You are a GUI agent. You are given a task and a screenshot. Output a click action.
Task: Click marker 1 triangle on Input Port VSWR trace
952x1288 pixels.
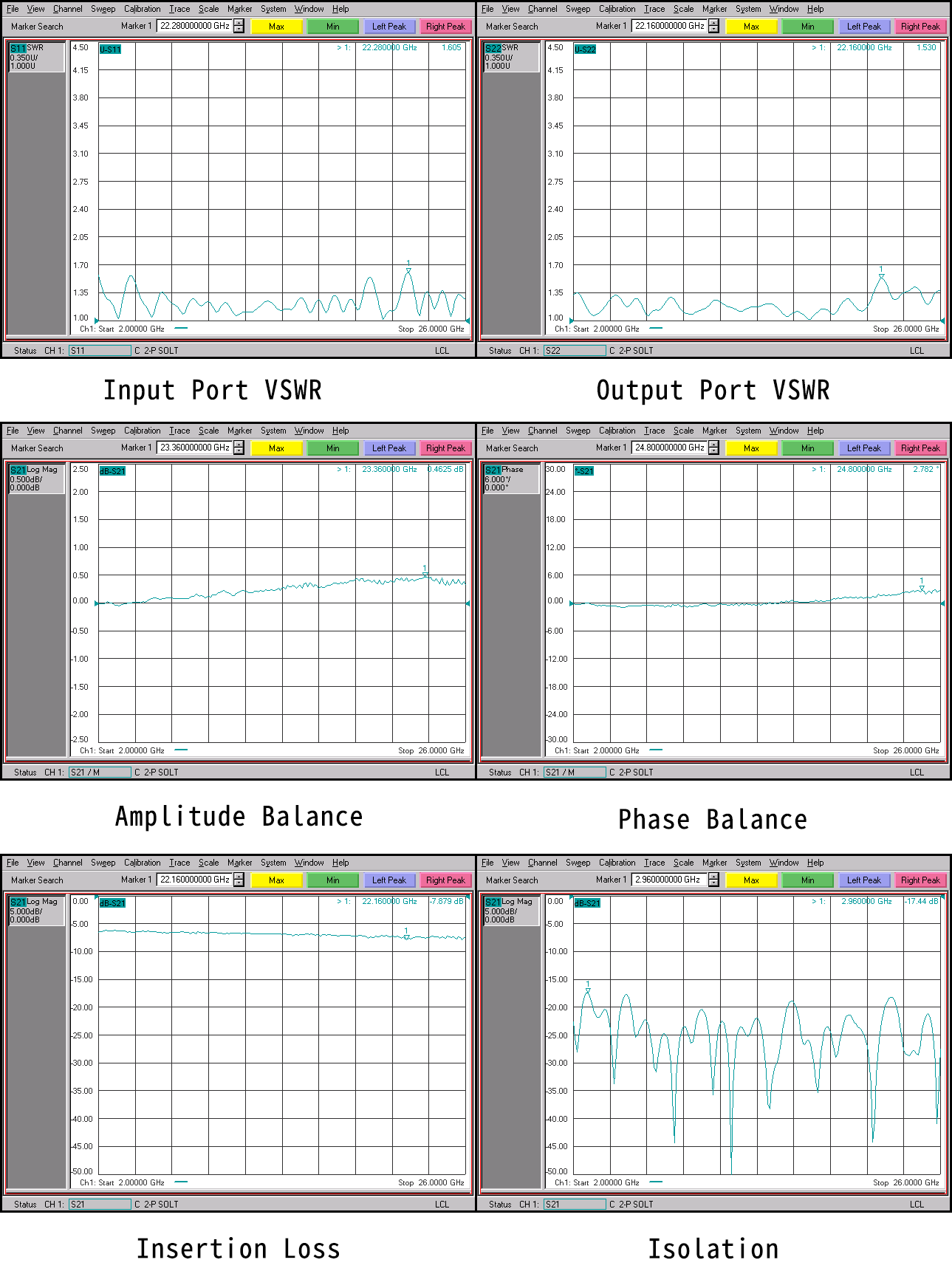[x=408, y=271]
